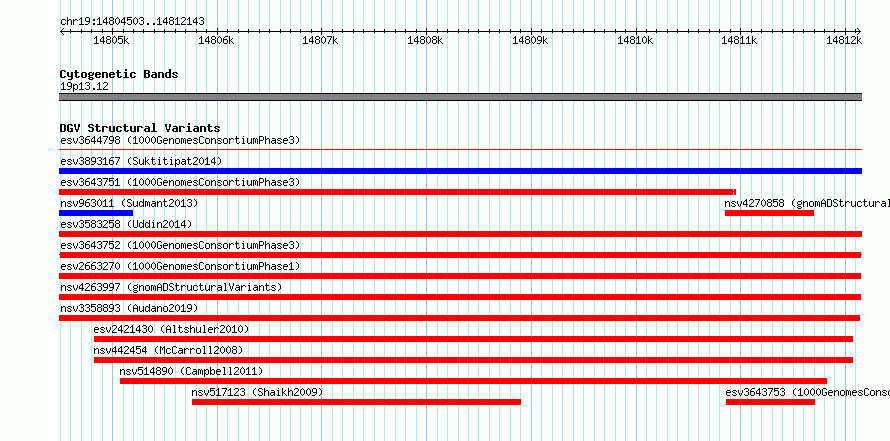The height and width of the screenshot is (441, 890).
Task: Select the blue esv3893167 Suktitipat2014 bar
Action: (x=460, y=171)
